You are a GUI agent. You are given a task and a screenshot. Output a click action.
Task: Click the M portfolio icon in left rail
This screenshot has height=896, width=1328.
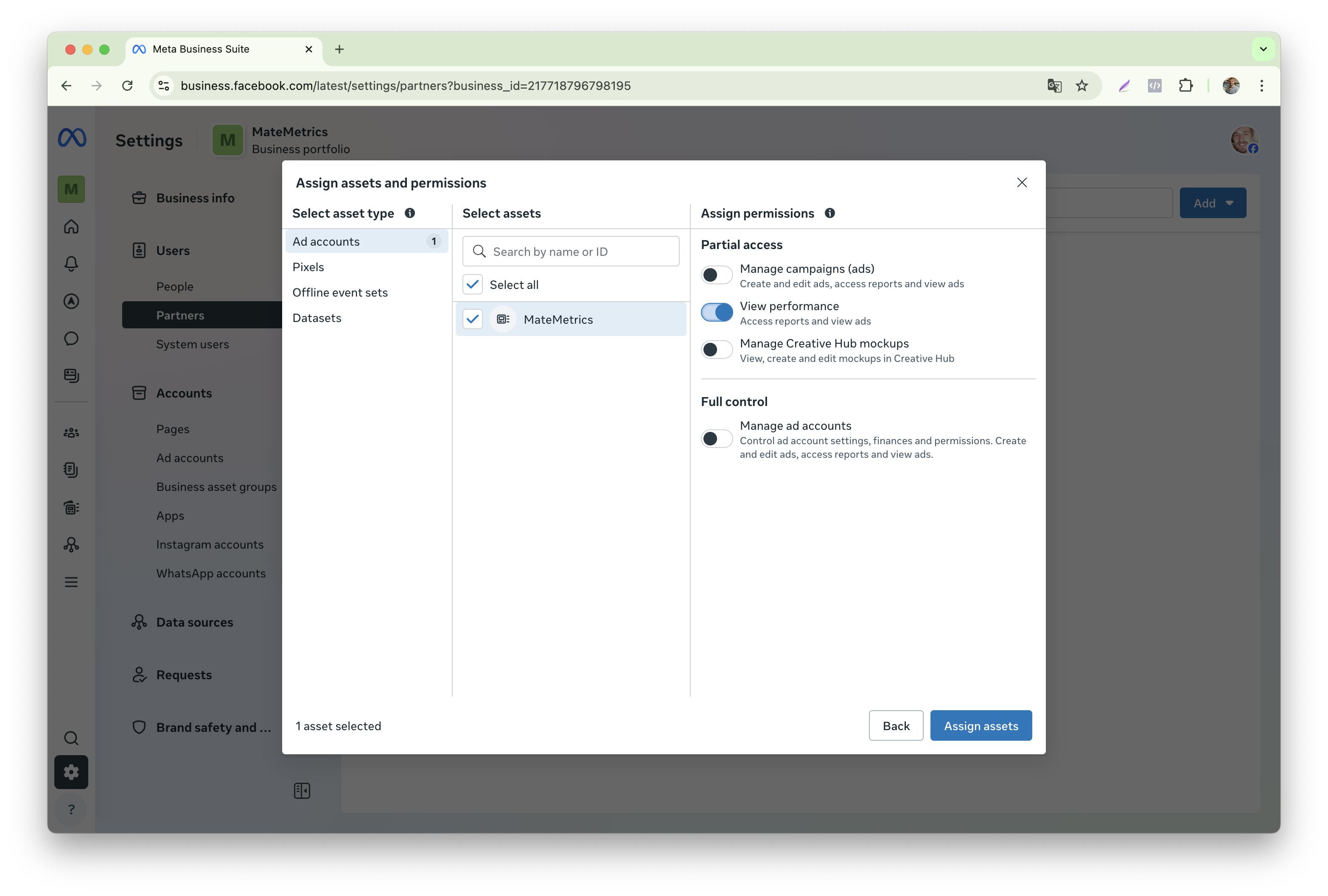tap(71, 189)
